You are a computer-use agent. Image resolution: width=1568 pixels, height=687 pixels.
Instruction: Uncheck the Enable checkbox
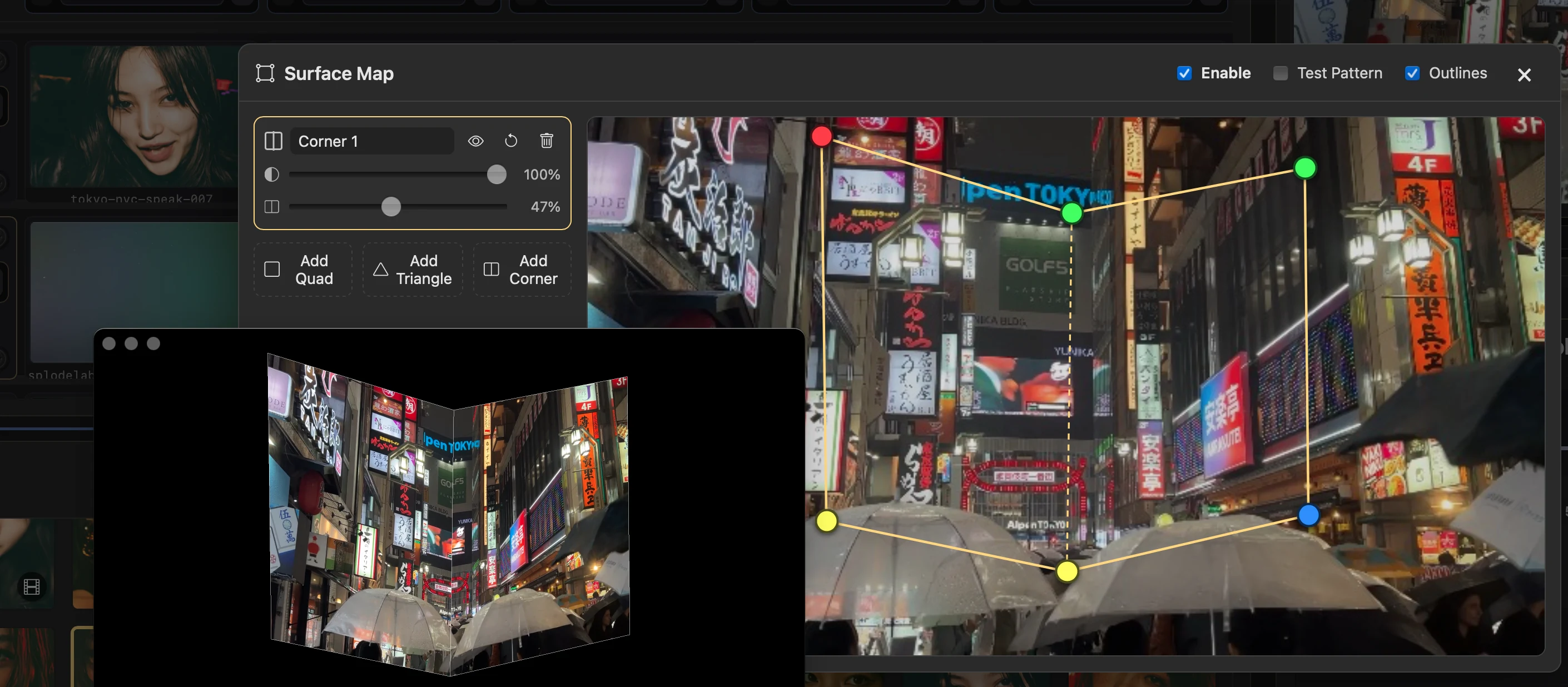(x=1184, y=73)
